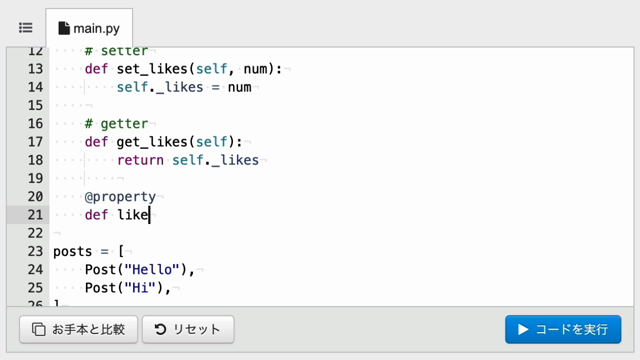This screenshot has width=640, height=360.
Task: Click 'num' parameter in set_likes definition
Action: tap(256, 69)
